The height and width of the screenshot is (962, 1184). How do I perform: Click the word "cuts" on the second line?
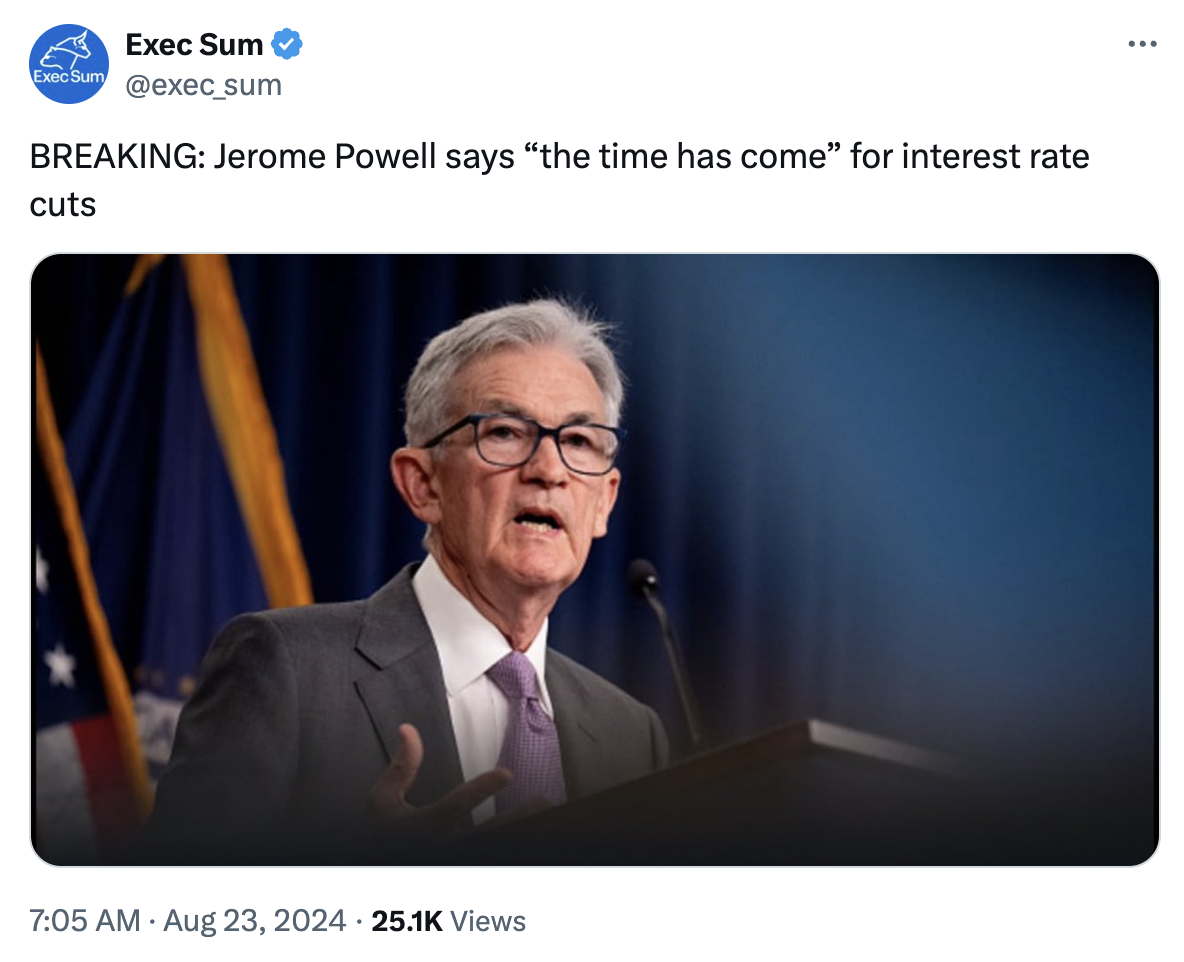[63, 203]
